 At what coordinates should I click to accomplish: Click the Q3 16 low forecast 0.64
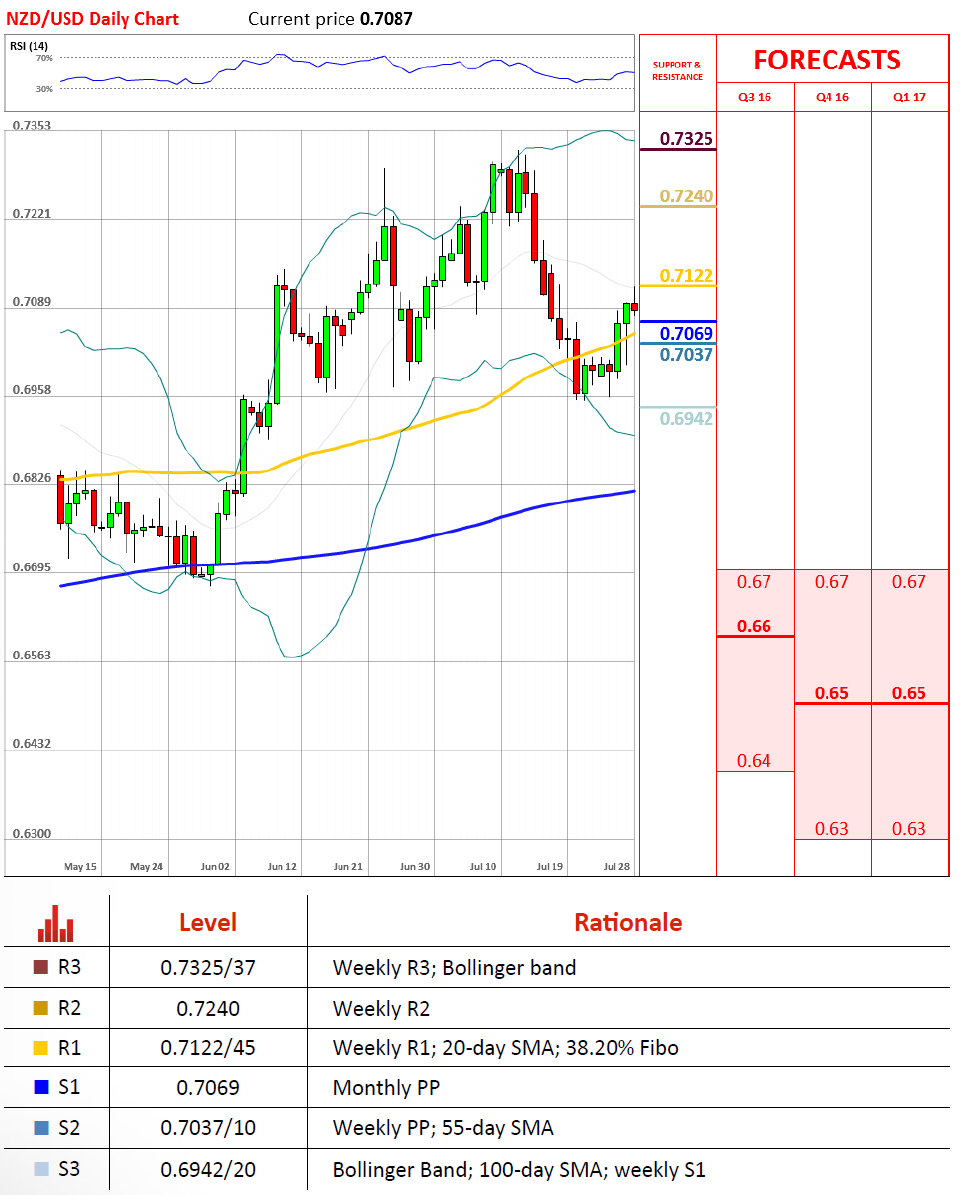pos(753,761)
